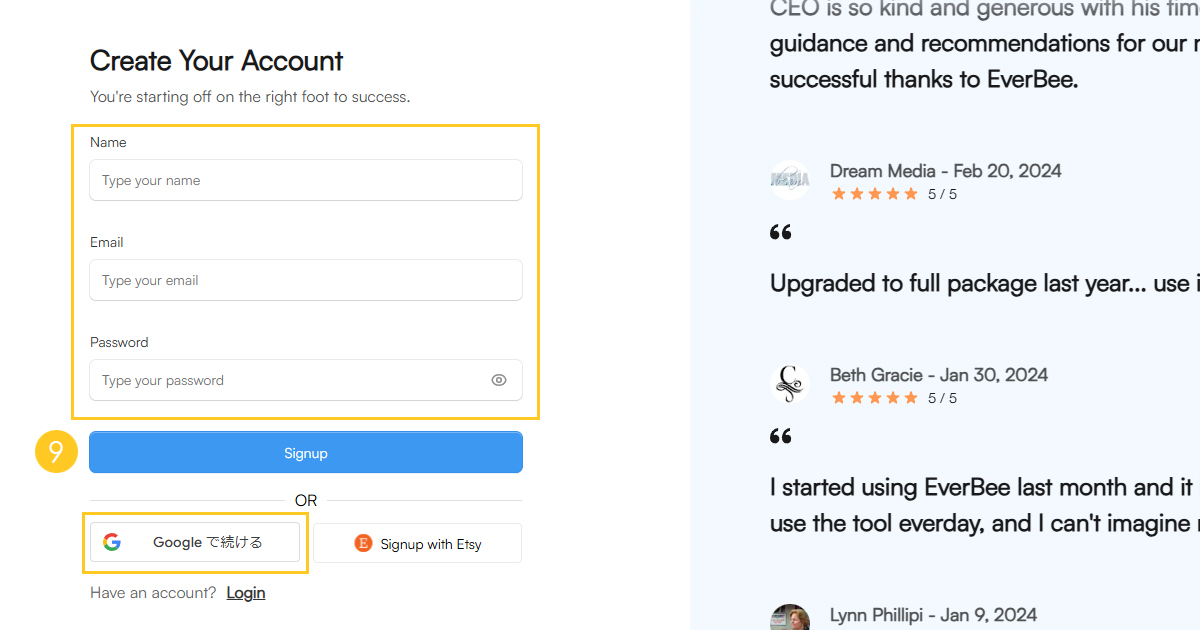Click the Create Your Account heading
The image size is (1200, 630).
217,61
